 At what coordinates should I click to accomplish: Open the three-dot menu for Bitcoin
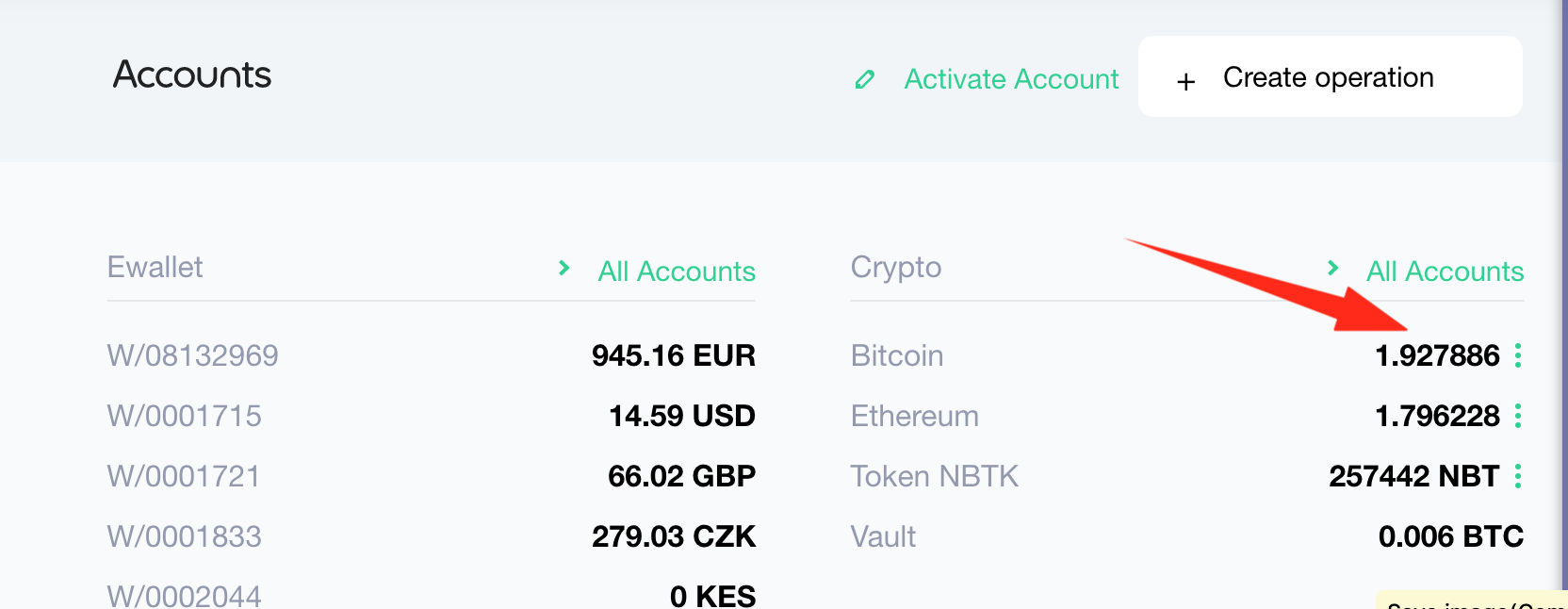pos(1518,355)
